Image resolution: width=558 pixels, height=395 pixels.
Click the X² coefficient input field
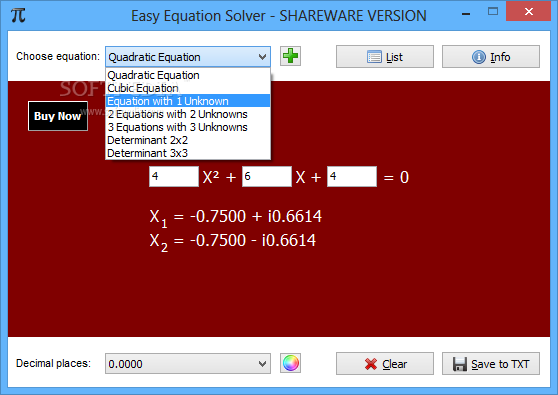[174, 177]
